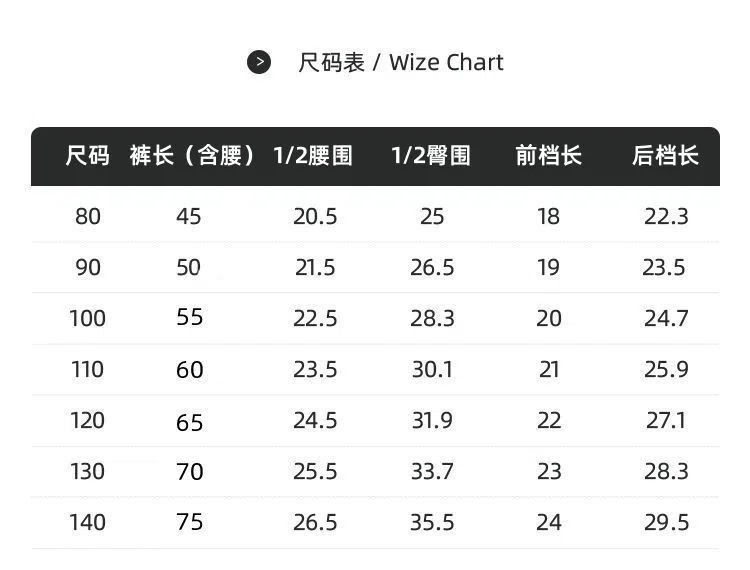Click pants length value 45
The width and height of the screenshot is (750, 570).
click(x=189, y=216)
